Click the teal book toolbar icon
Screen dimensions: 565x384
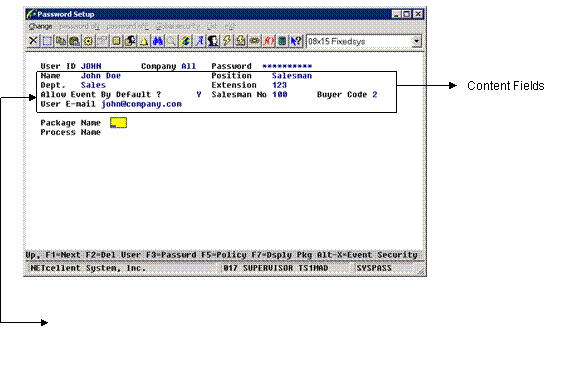coord(282,41)
